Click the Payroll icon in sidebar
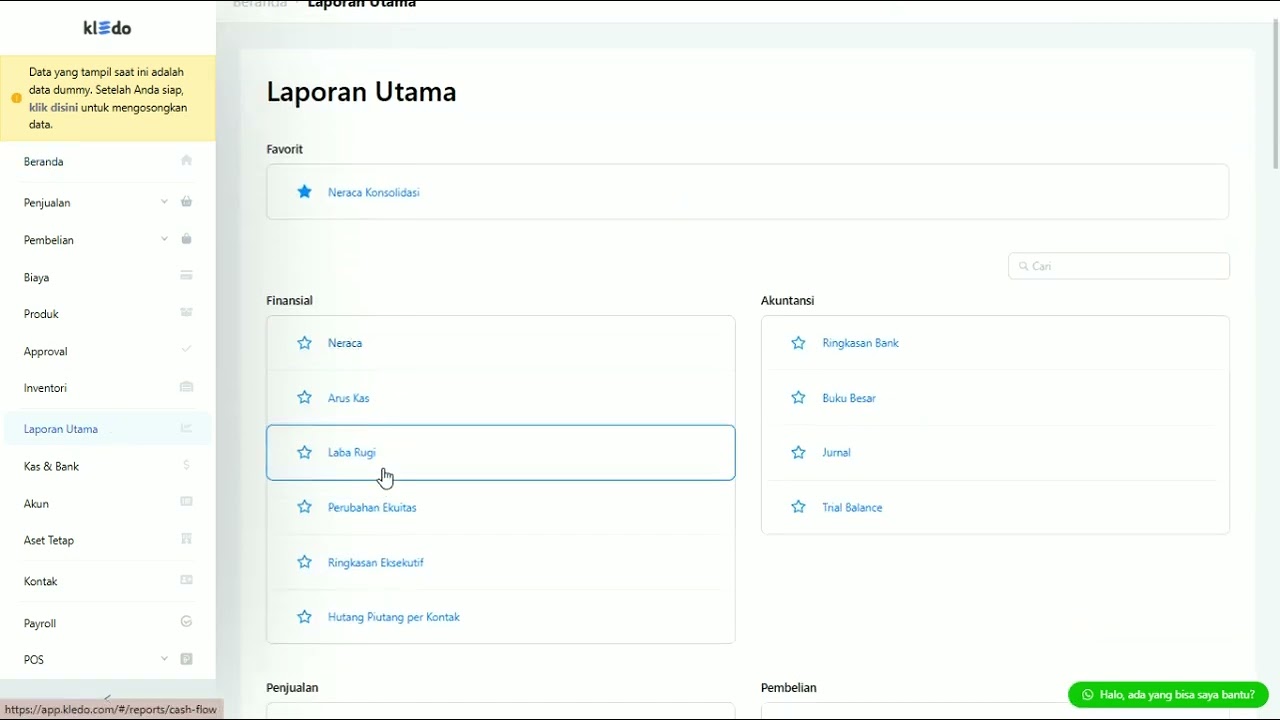Image resolution: width=1280 pixels, height=720 pixels. click(186, 622)
